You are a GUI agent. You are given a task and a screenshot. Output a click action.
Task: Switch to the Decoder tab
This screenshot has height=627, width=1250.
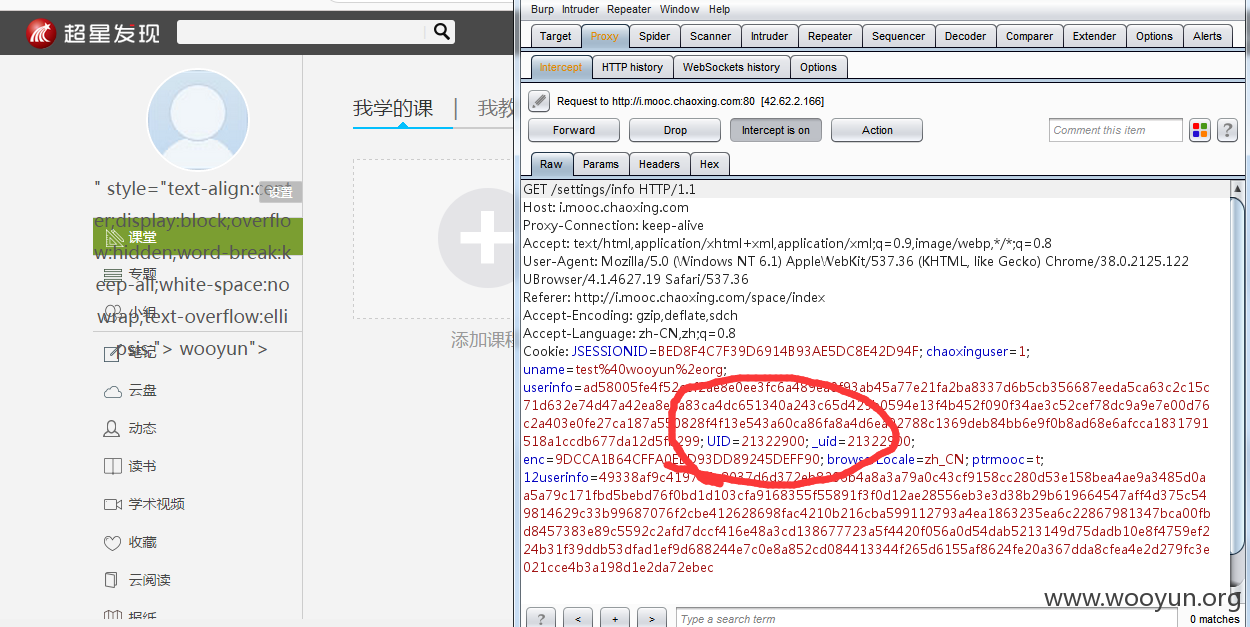click(x=965, y=36)
